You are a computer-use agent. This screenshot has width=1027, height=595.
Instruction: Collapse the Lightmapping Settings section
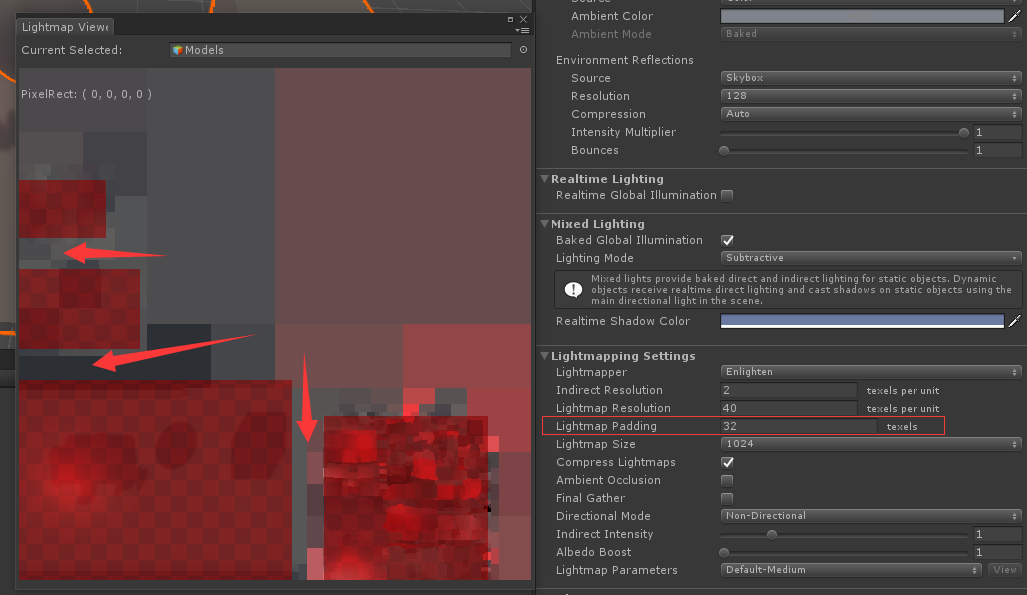click(544, 356)
